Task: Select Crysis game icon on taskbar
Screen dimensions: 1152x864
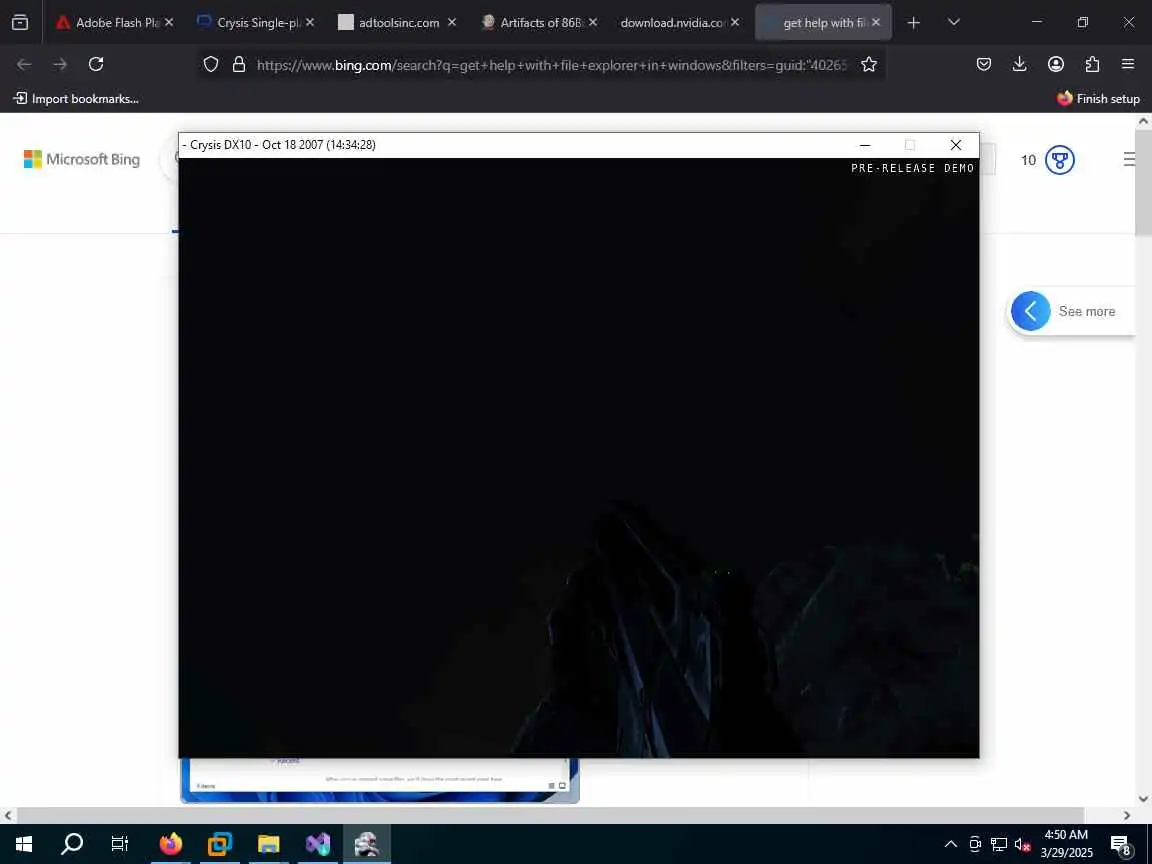Action: pyautogui.click(x=367, y=843)
